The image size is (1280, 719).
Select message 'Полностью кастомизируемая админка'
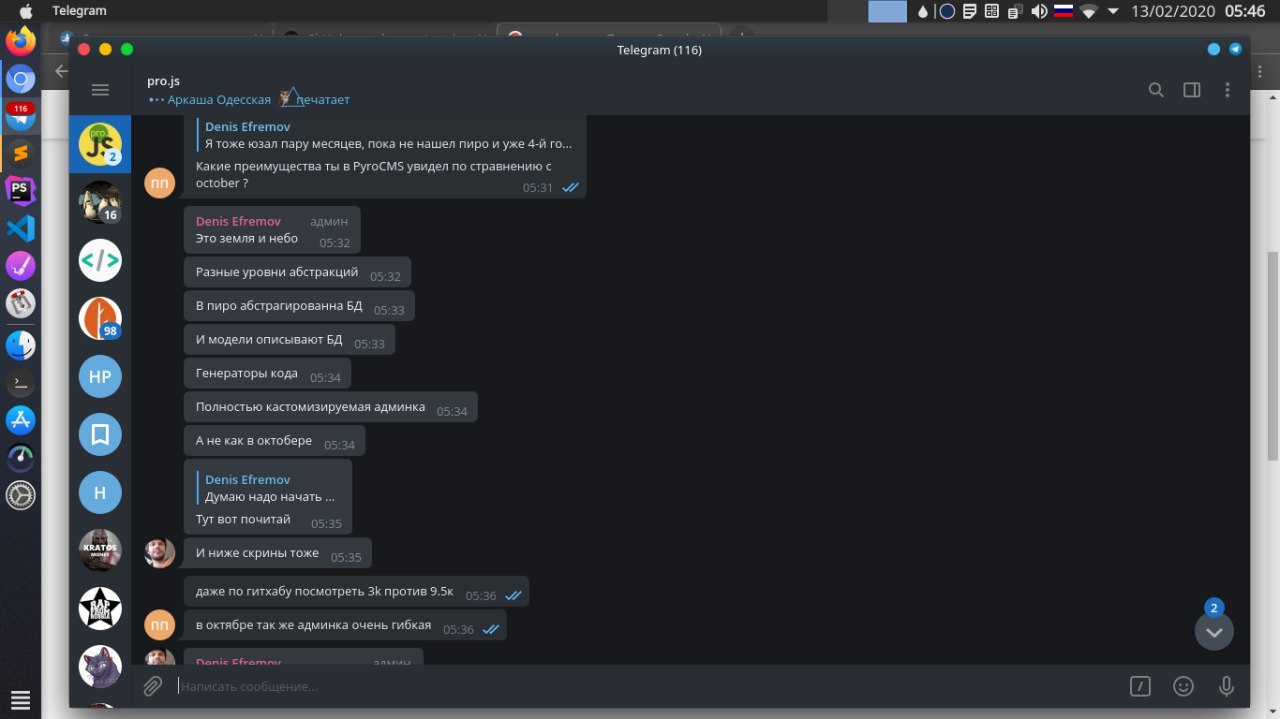click(x=330, y=408)
